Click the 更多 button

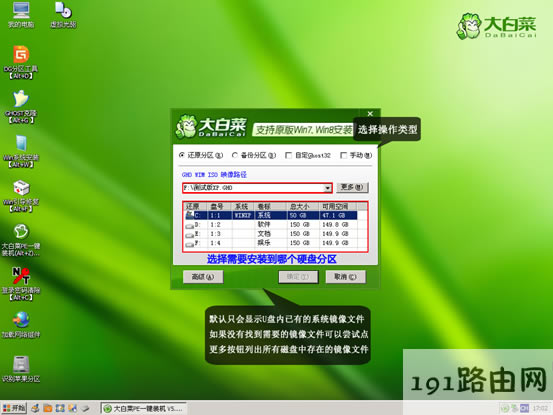[352, 187]
